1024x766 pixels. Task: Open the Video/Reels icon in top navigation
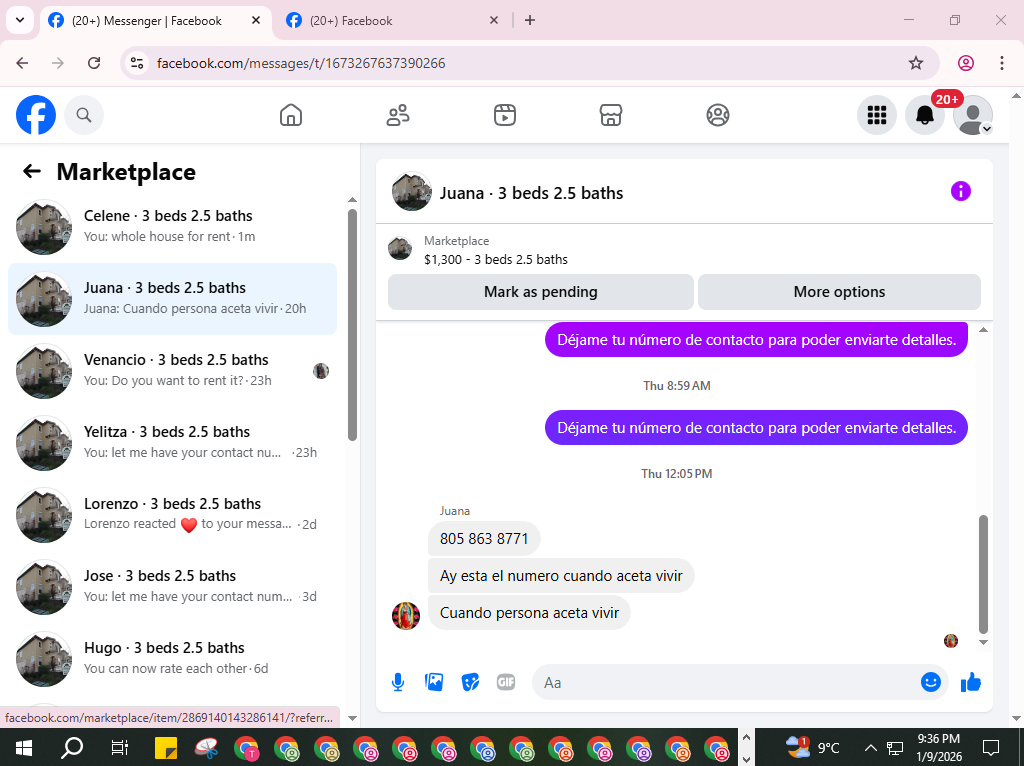coord(505,115)
